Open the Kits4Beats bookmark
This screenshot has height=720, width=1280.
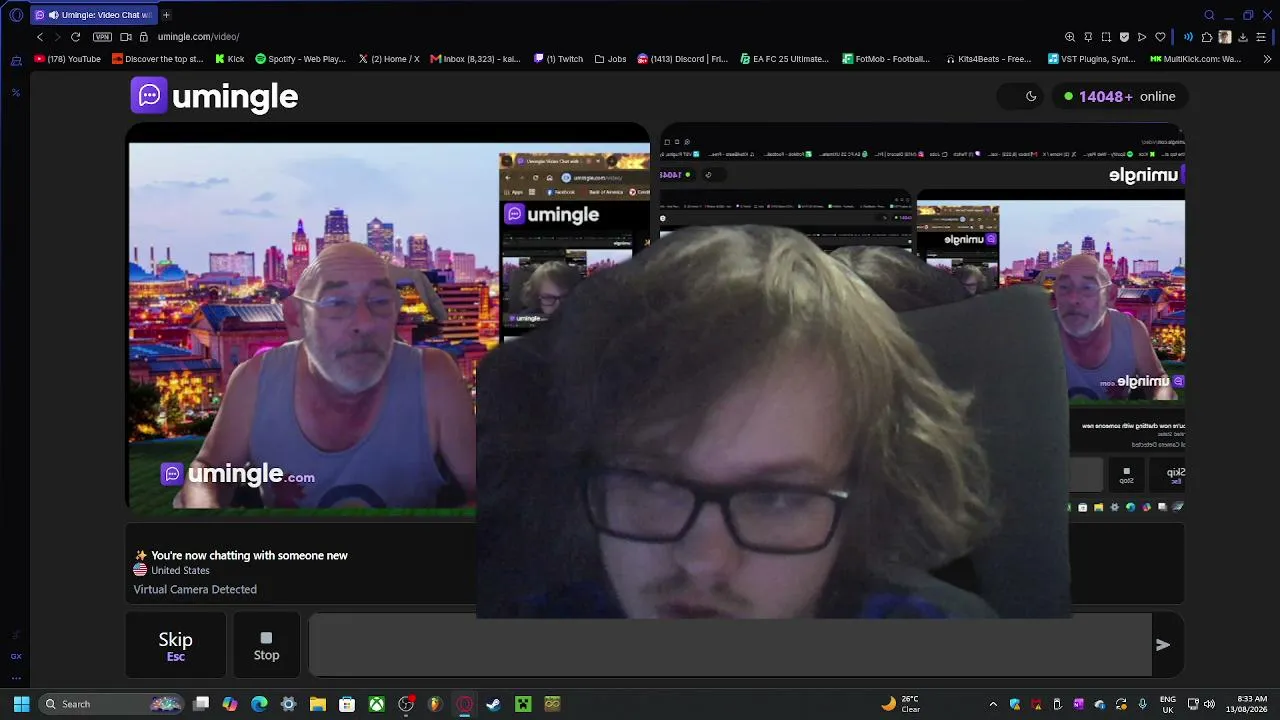pyautogui.click(x=989, y=59)
